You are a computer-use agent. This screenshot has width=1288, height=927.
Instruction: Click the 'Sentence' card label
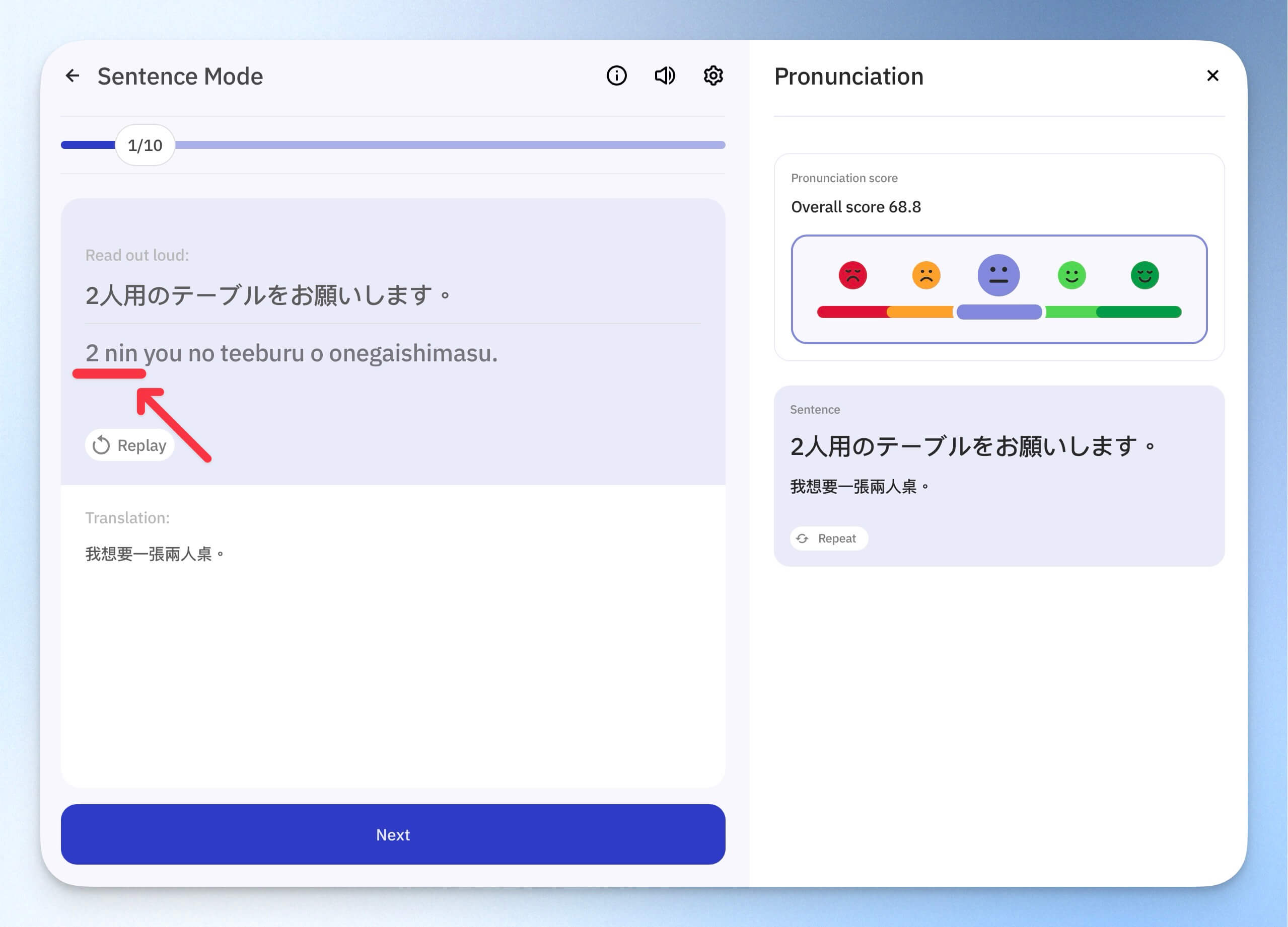coord(814,409)
